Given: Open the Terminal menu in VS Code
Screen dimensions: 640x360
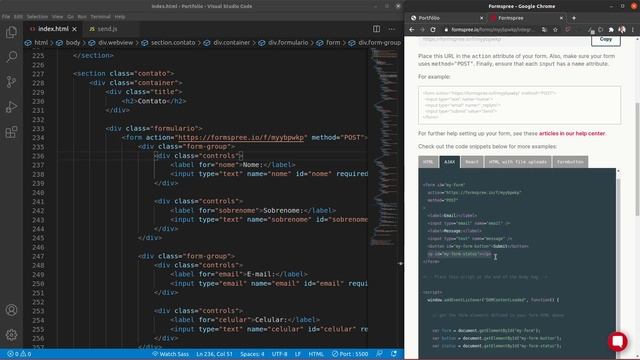Looking at the screenshot, I should 100,17.
